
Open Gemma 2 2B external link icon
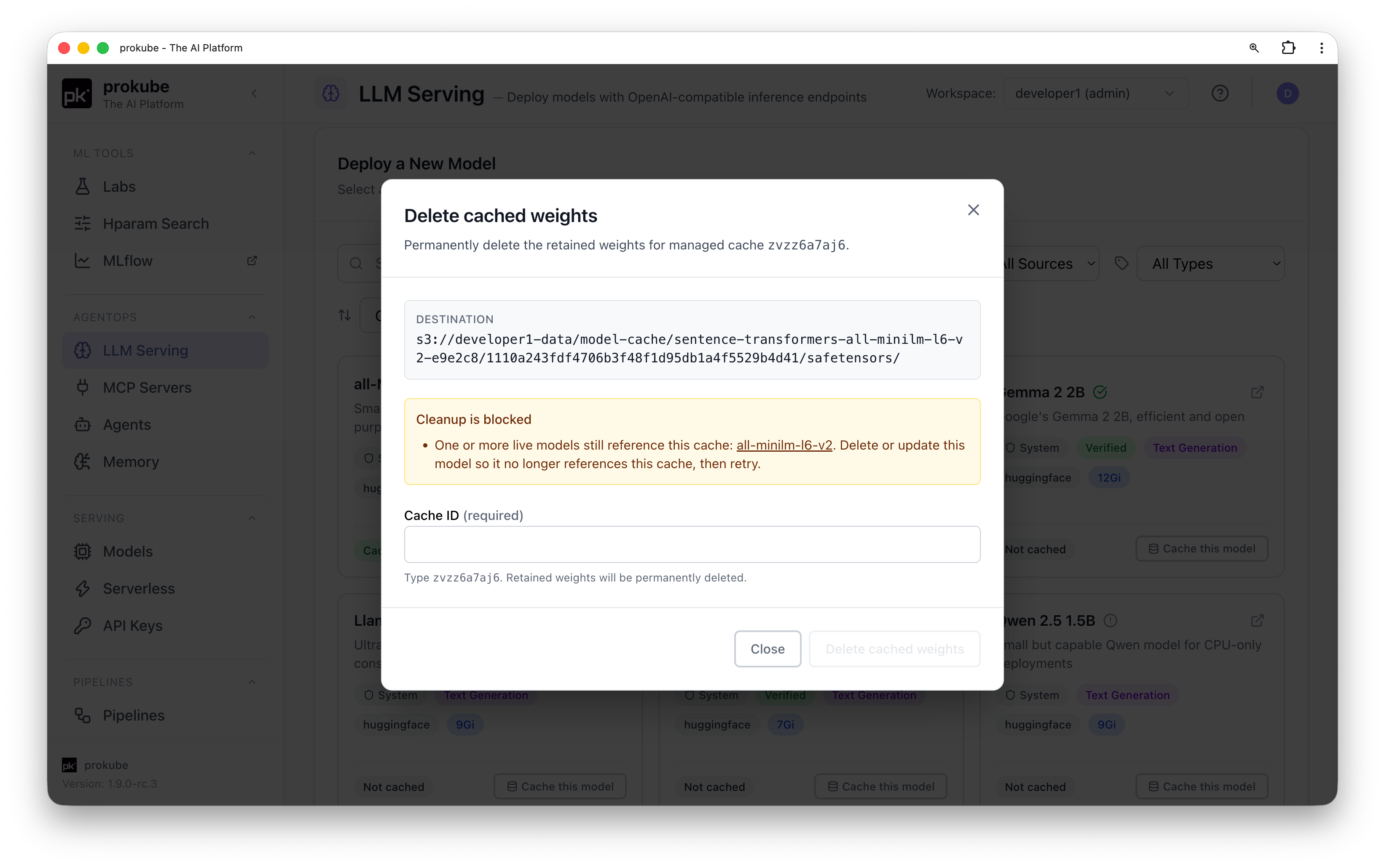point(1257,392)
